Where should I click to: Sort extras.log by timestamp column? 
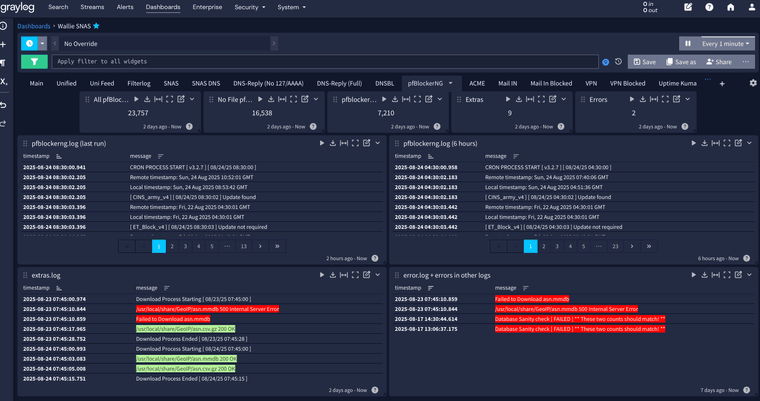(x=59, y=288)
